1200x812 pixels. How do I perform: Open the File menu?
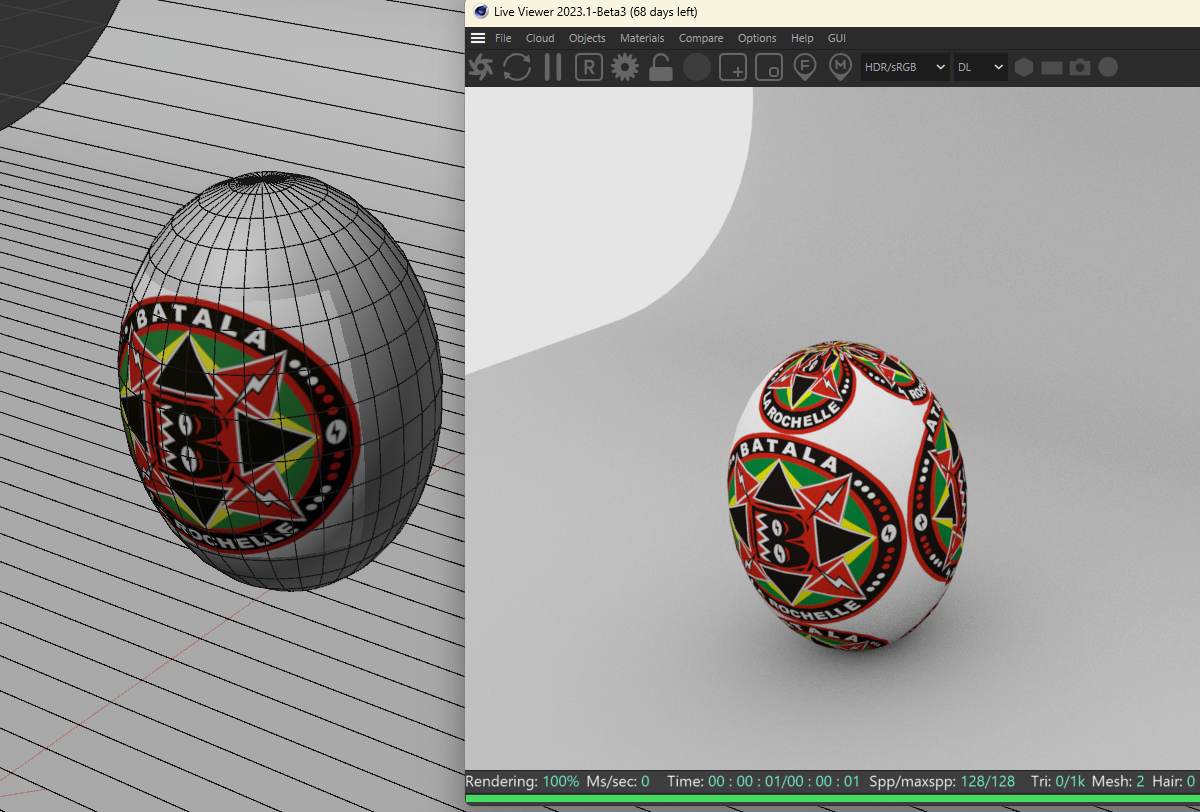click(x=503, y=38)
